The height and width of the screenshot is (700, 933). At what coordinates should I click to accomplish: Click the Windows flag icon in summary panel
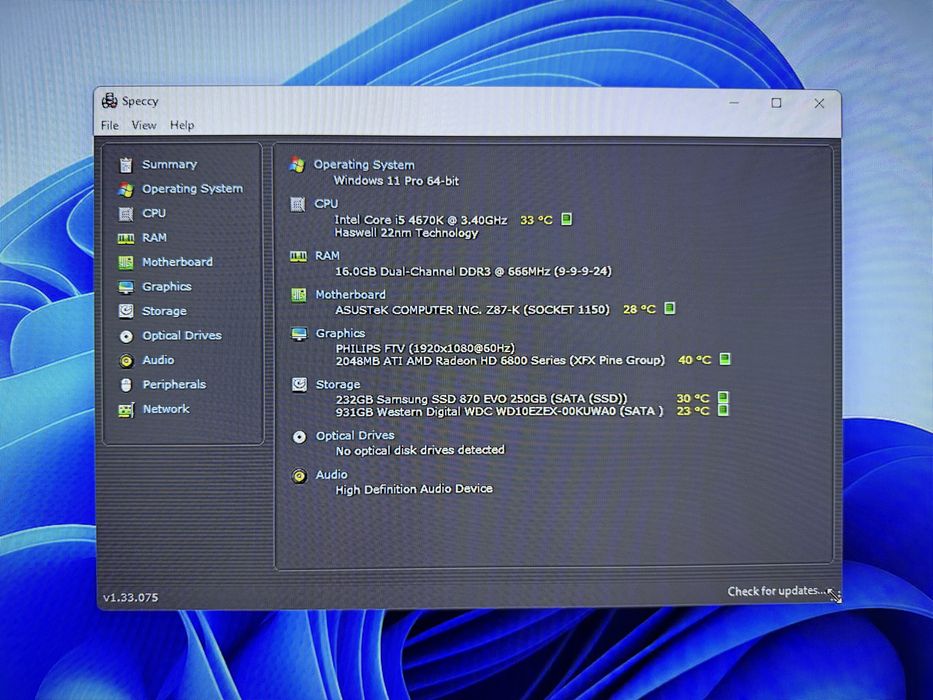click(x=297, y=165)
